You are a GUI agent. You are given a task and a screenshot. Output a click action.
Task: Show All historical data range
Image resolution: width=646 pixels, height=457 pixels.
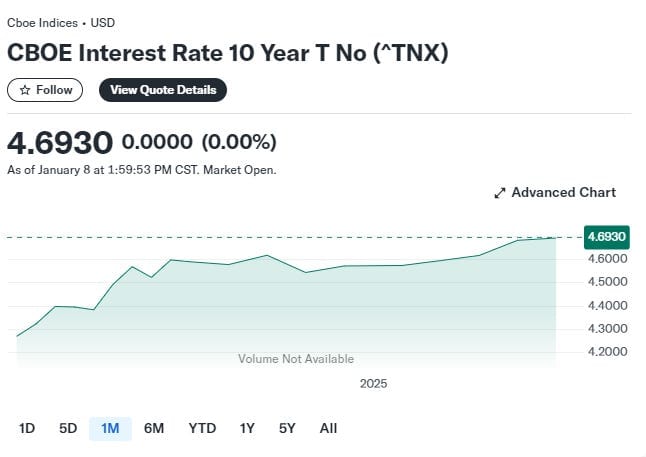click(328, 429)
